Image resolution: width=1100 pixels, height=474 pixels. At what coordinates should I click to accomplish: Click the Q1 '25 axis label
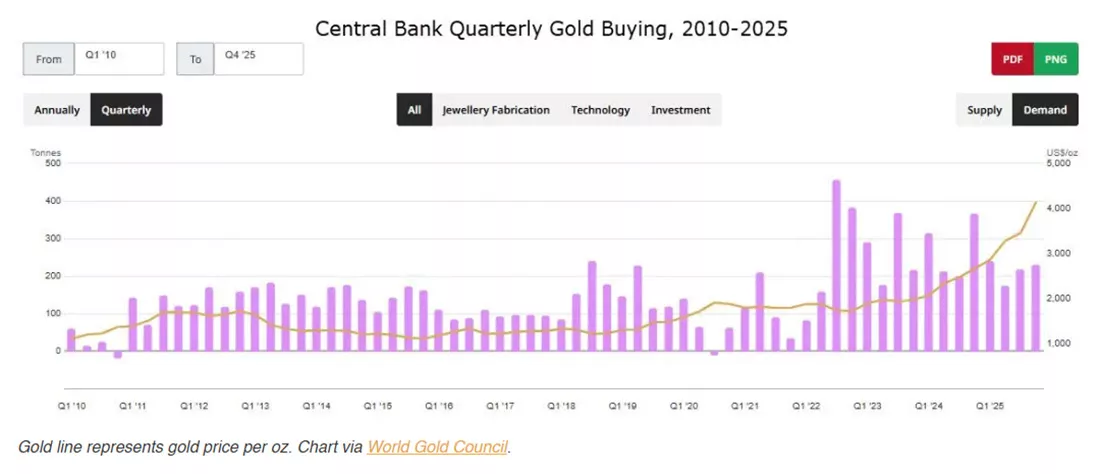point(990,406)
